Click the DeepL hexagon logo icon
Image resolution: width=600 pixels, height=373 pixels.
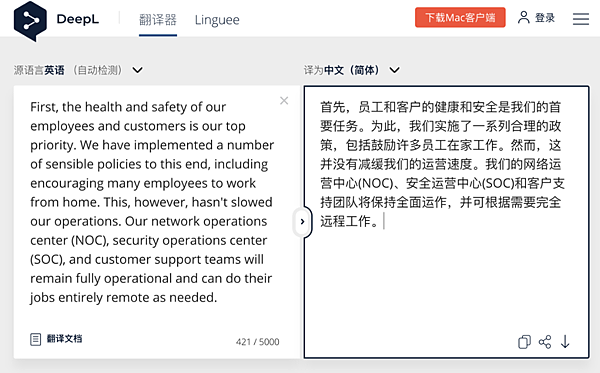[x=30, y=21]
